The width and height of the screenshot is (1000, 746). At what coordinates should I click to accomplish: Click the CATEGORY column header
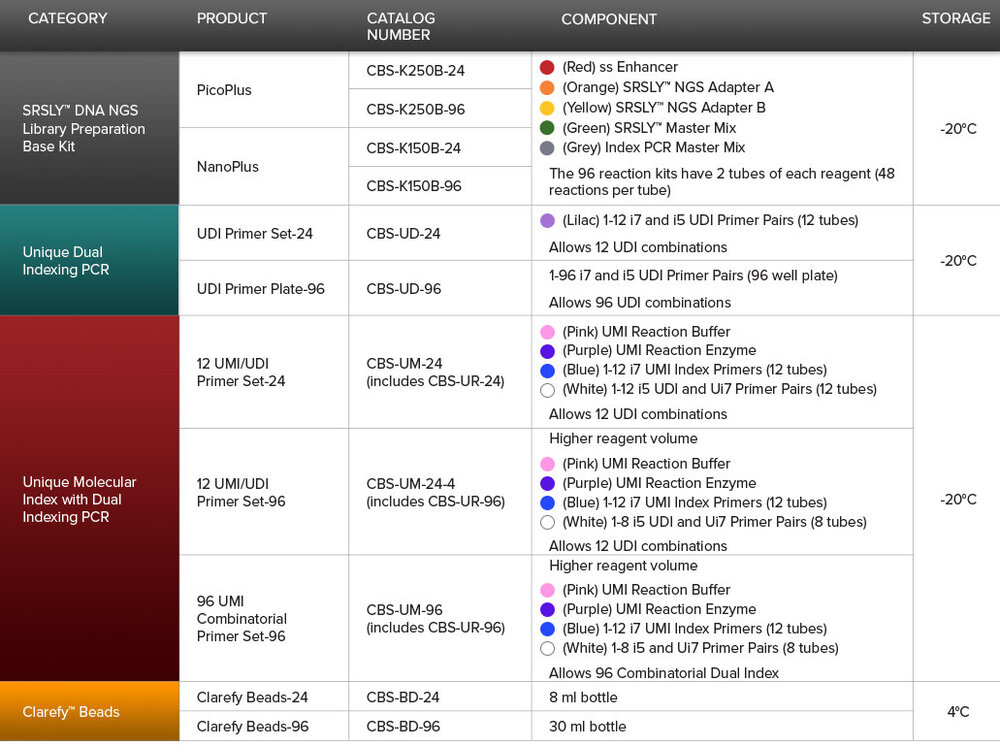68,18
